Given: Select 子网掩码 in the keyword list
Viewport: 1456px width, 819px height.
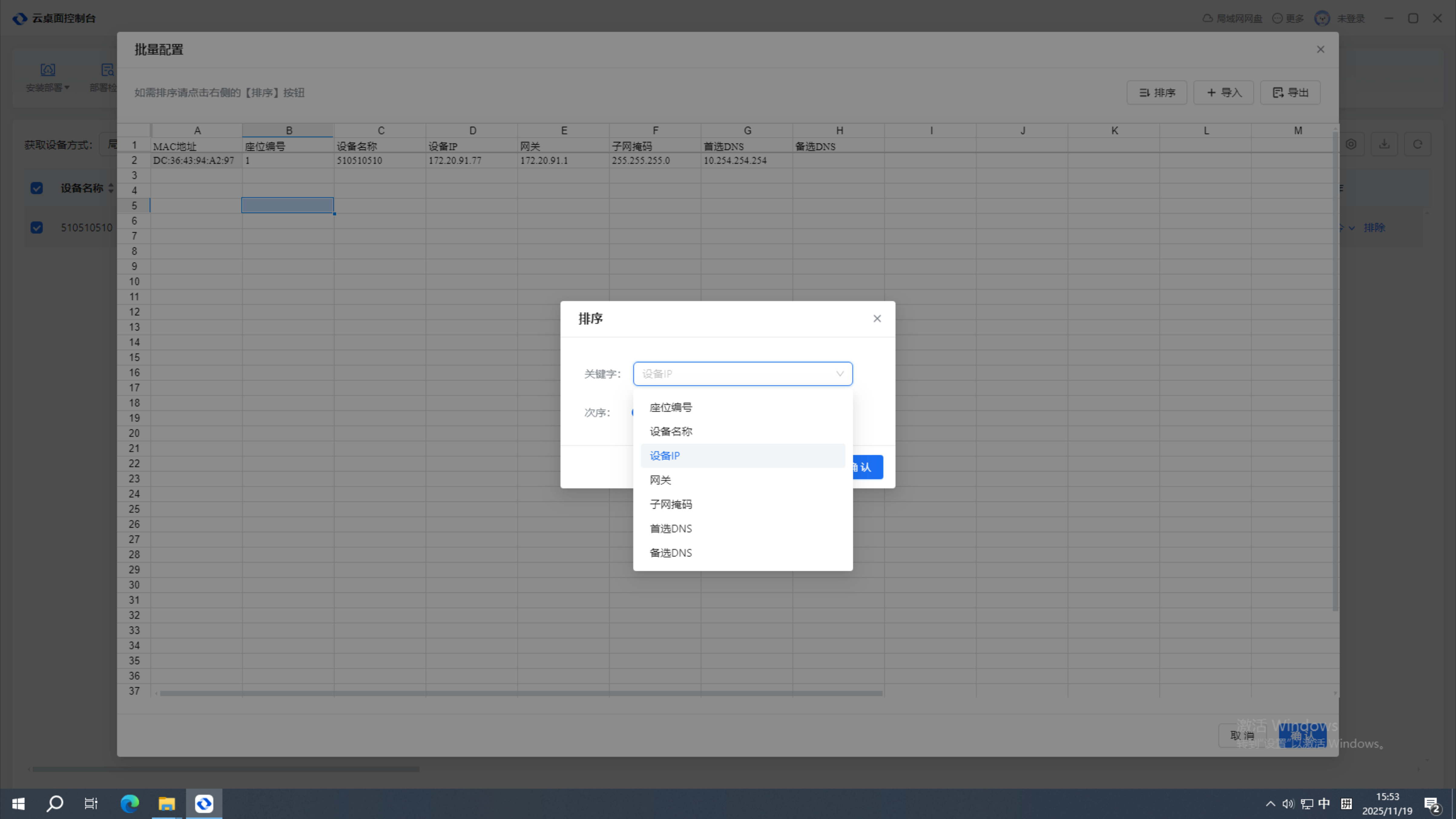Looking at the screenshot, I should click(671, 505).
